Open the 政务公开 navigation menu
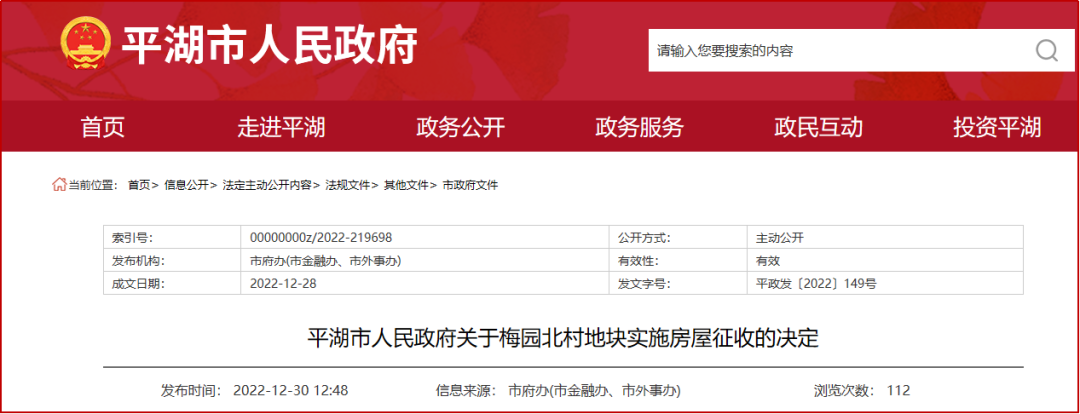The image size is (1080, 414). 460,127
